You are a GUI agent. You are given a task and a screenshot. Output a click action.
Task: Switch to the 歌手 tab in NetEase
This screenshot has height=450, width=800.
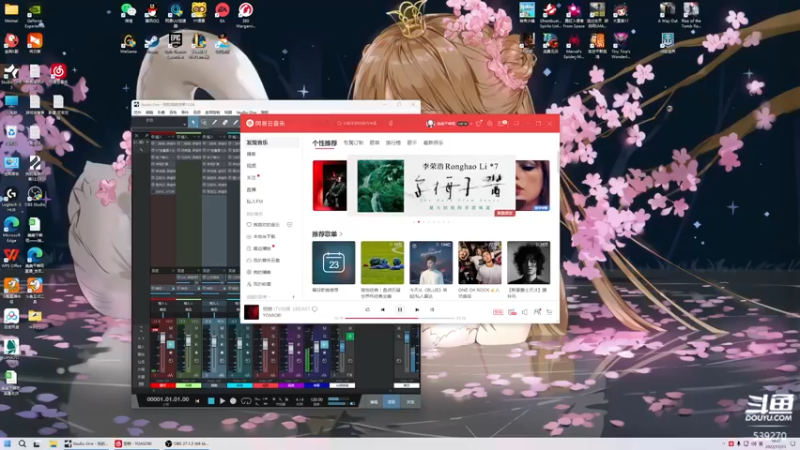[x=412, y=143]
